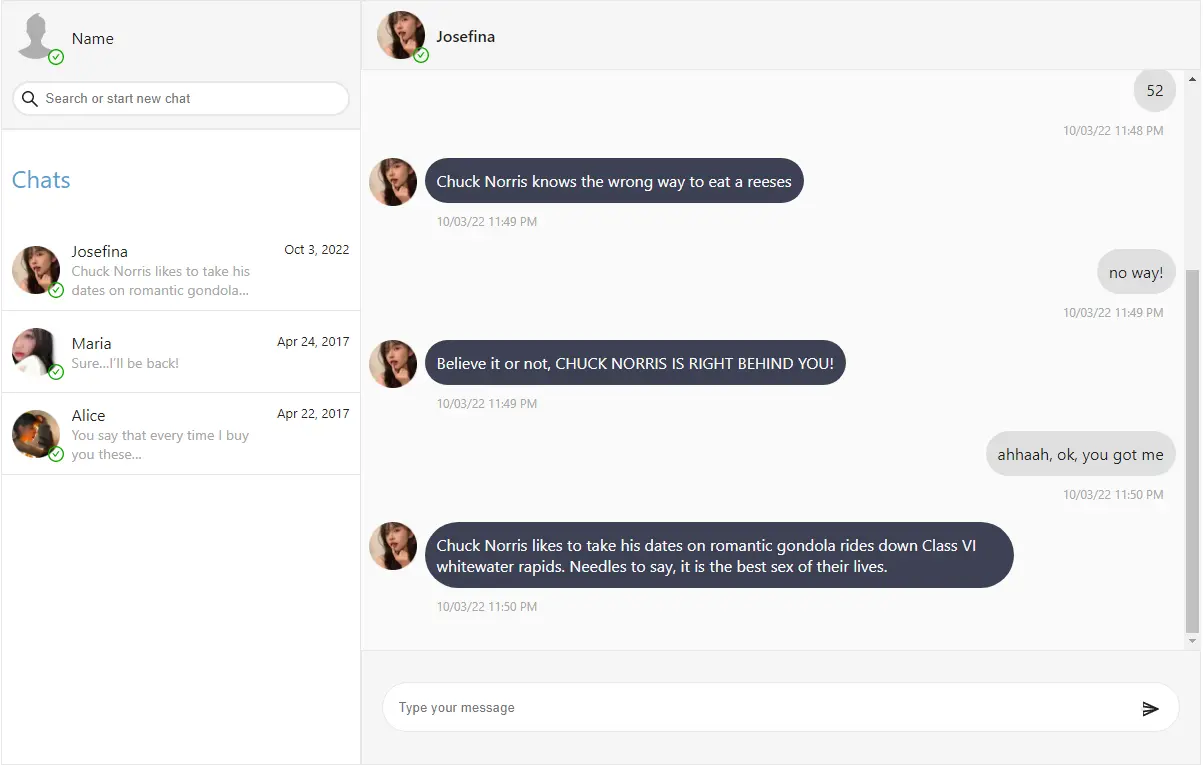Click the 'ahhaah, ok, you got me' bubble
The image size is (1203, 765).
1081,454
